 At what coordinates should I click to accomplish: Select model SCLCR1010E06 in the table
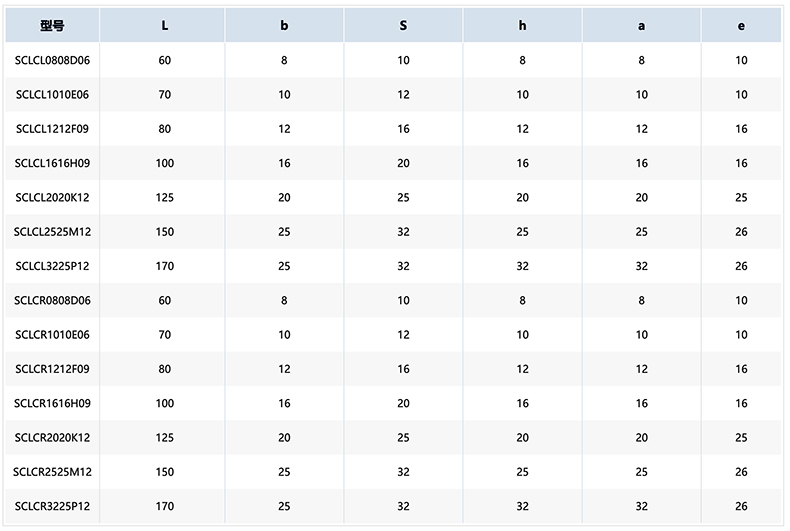tap(53, 335)
